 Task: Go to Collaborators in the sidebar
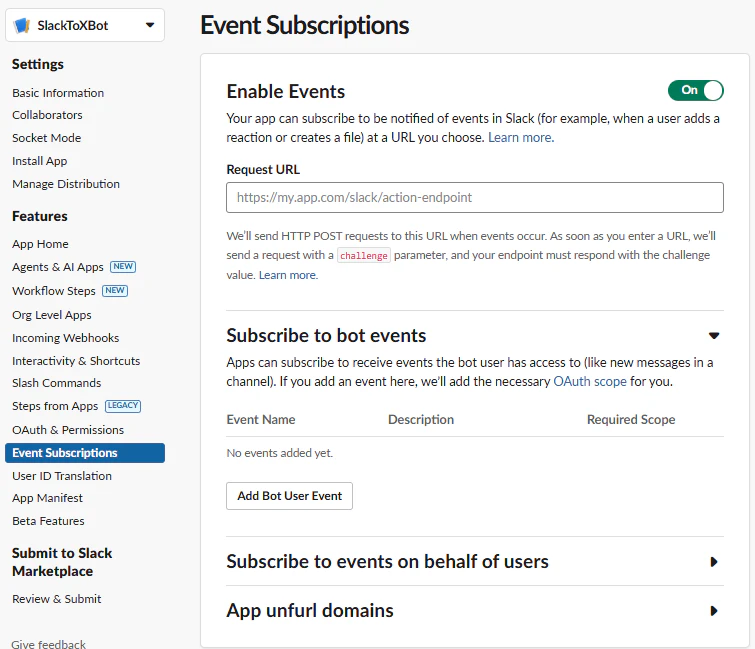(47, 115)
